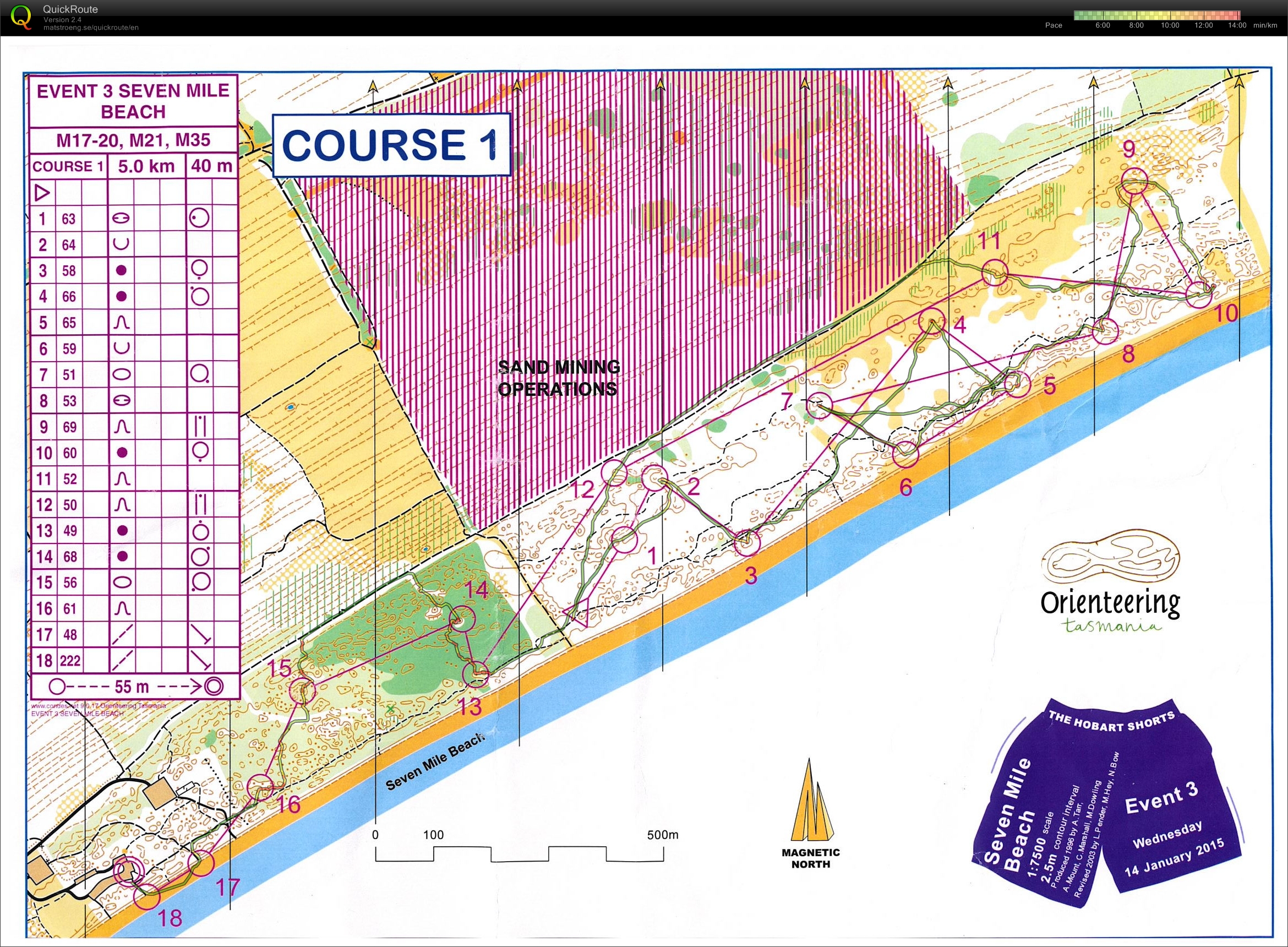The width and height of the screenshot is (1288, 947).
Task: Open the matstroeng.se/quickroute/en link
Action: click(90, 28)
